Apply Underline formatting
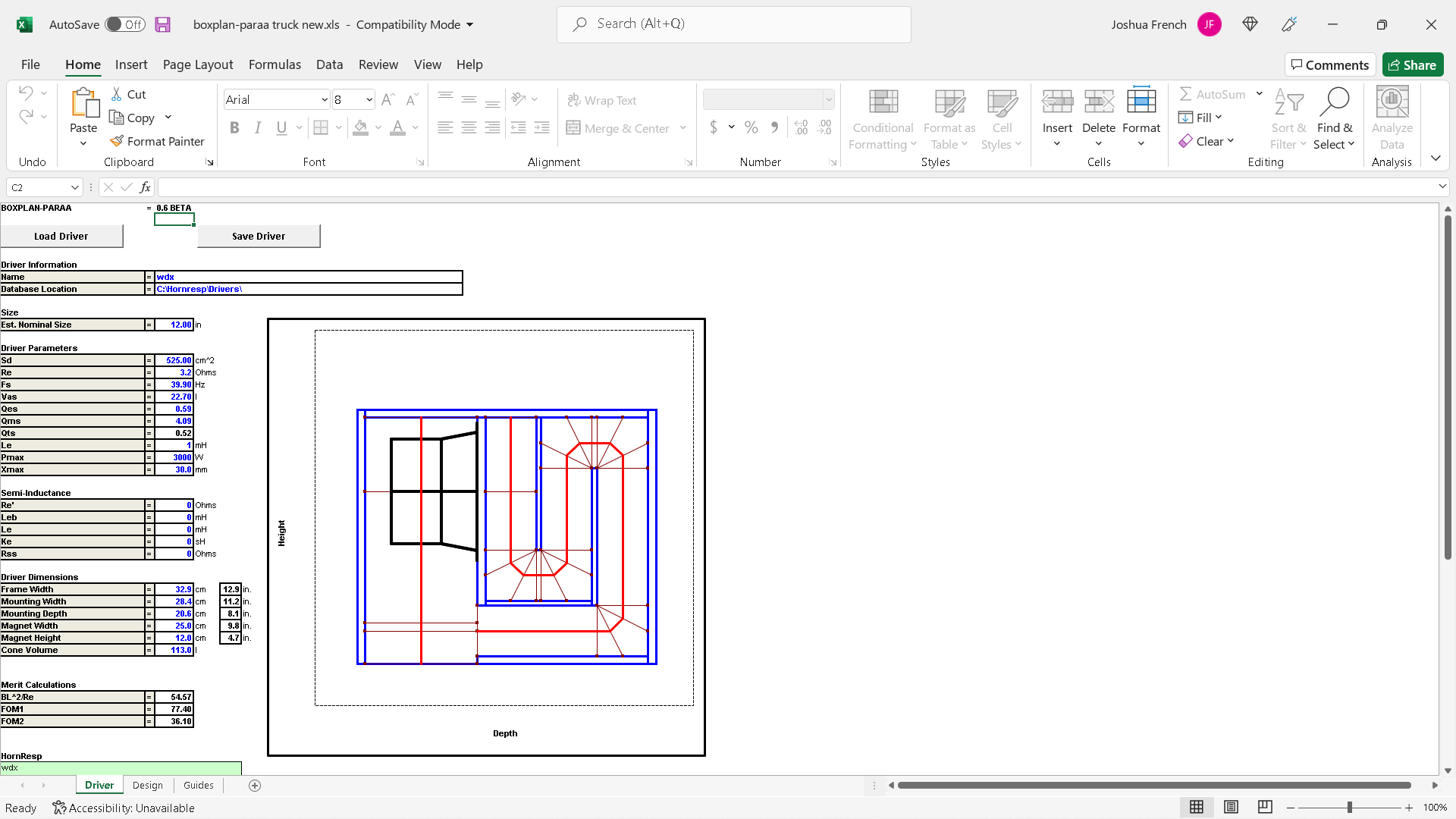This screenshot has height=819, width=1456. (x=281, y=127)
